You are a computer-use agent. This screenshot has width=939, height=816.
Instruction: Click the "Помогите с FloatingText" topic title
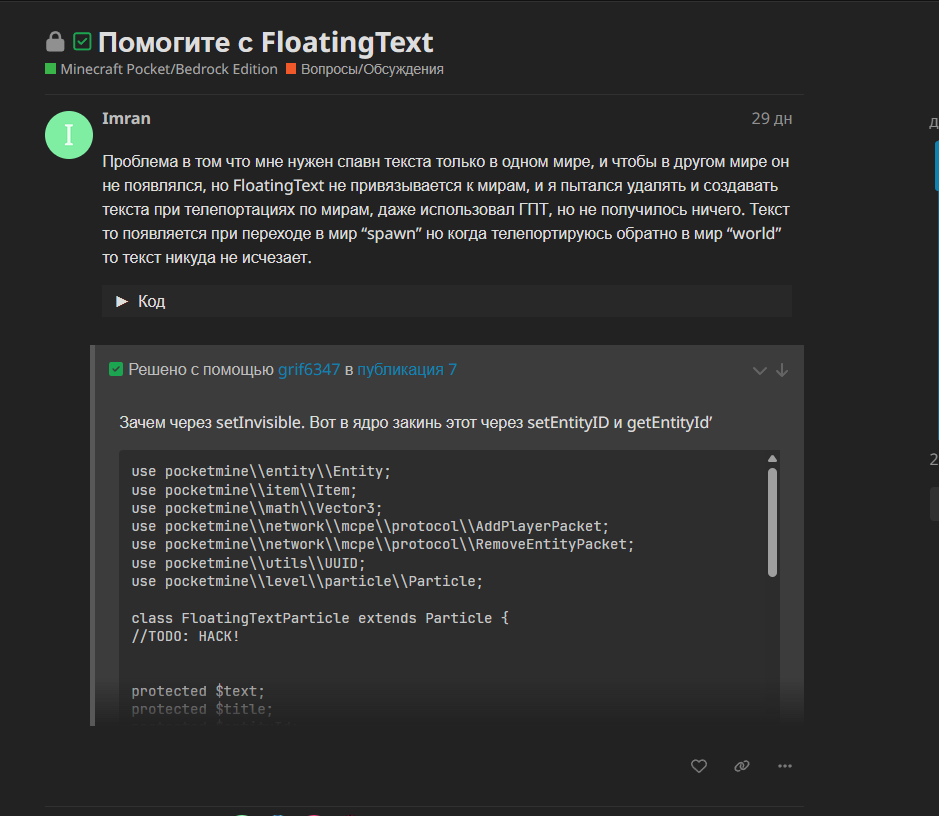266,42
